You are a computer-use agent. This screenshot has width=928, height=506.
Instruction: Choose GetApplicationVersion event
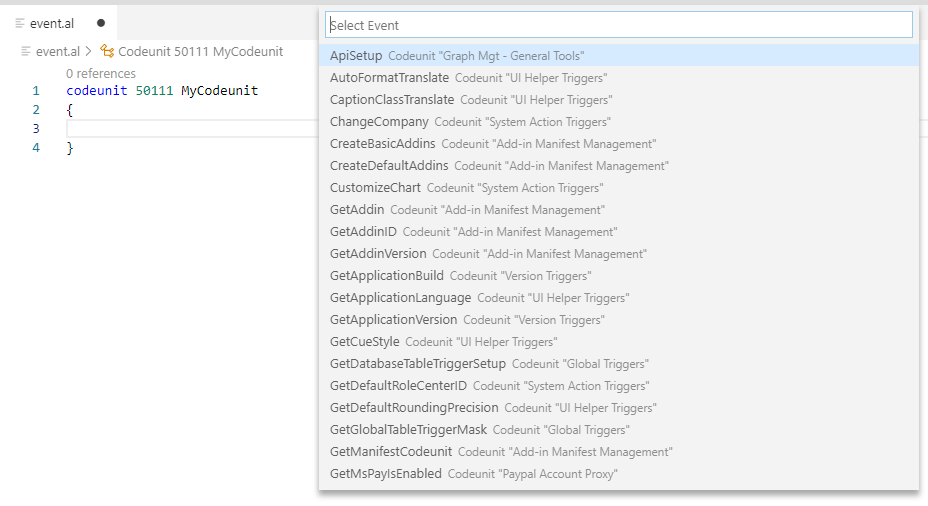click(618, 320)
